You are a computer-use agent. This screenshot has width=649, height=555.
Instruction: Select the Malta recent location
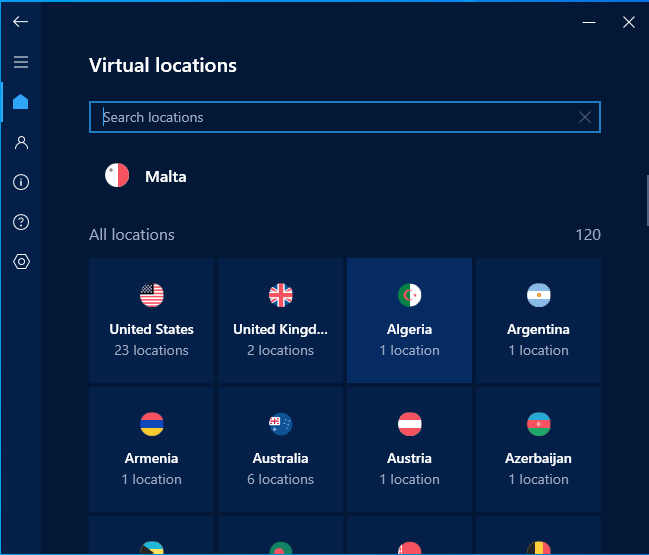(x=166, y=177)
